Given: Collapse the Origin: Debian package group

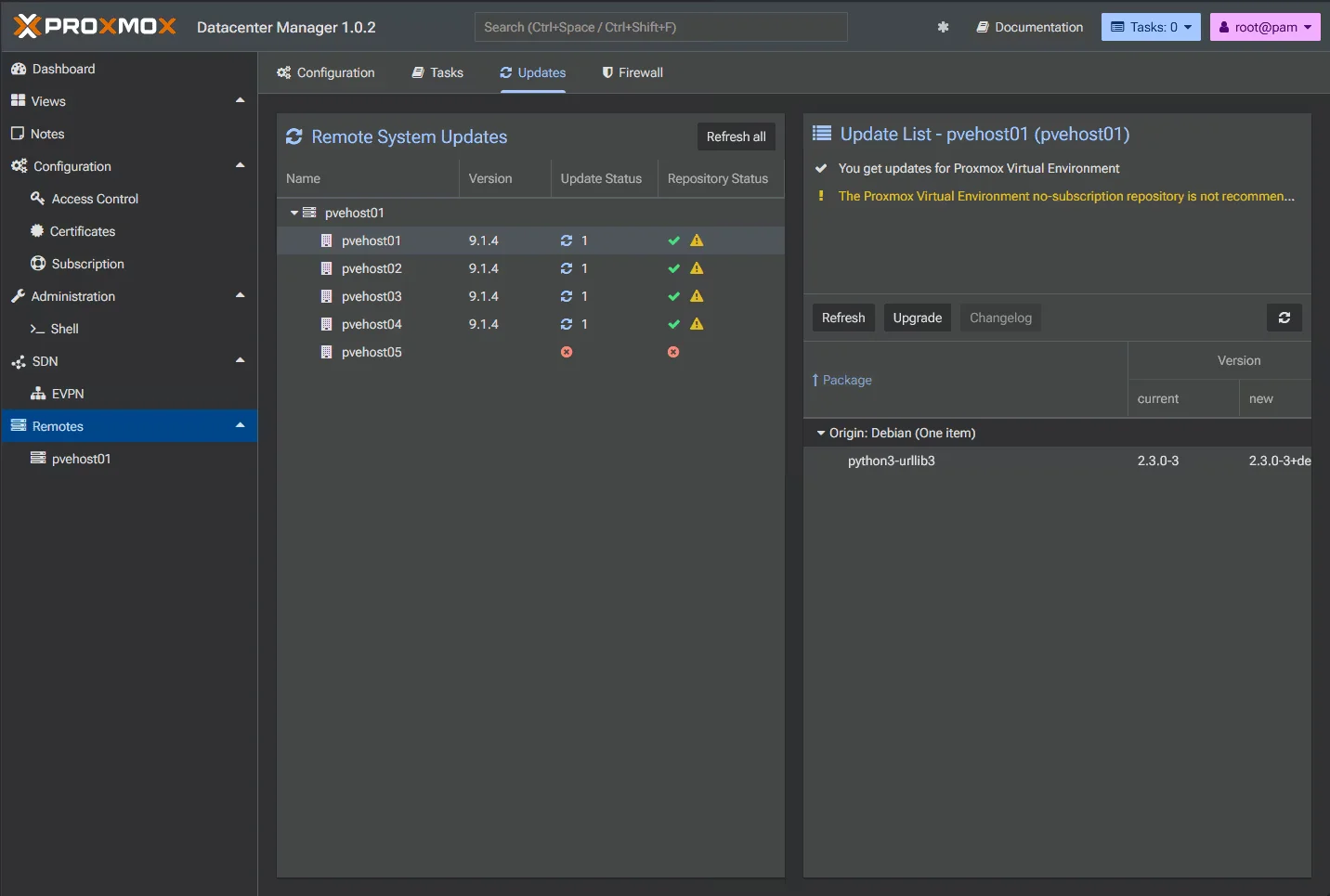Looking at the screenshot, I should [821, 433].
